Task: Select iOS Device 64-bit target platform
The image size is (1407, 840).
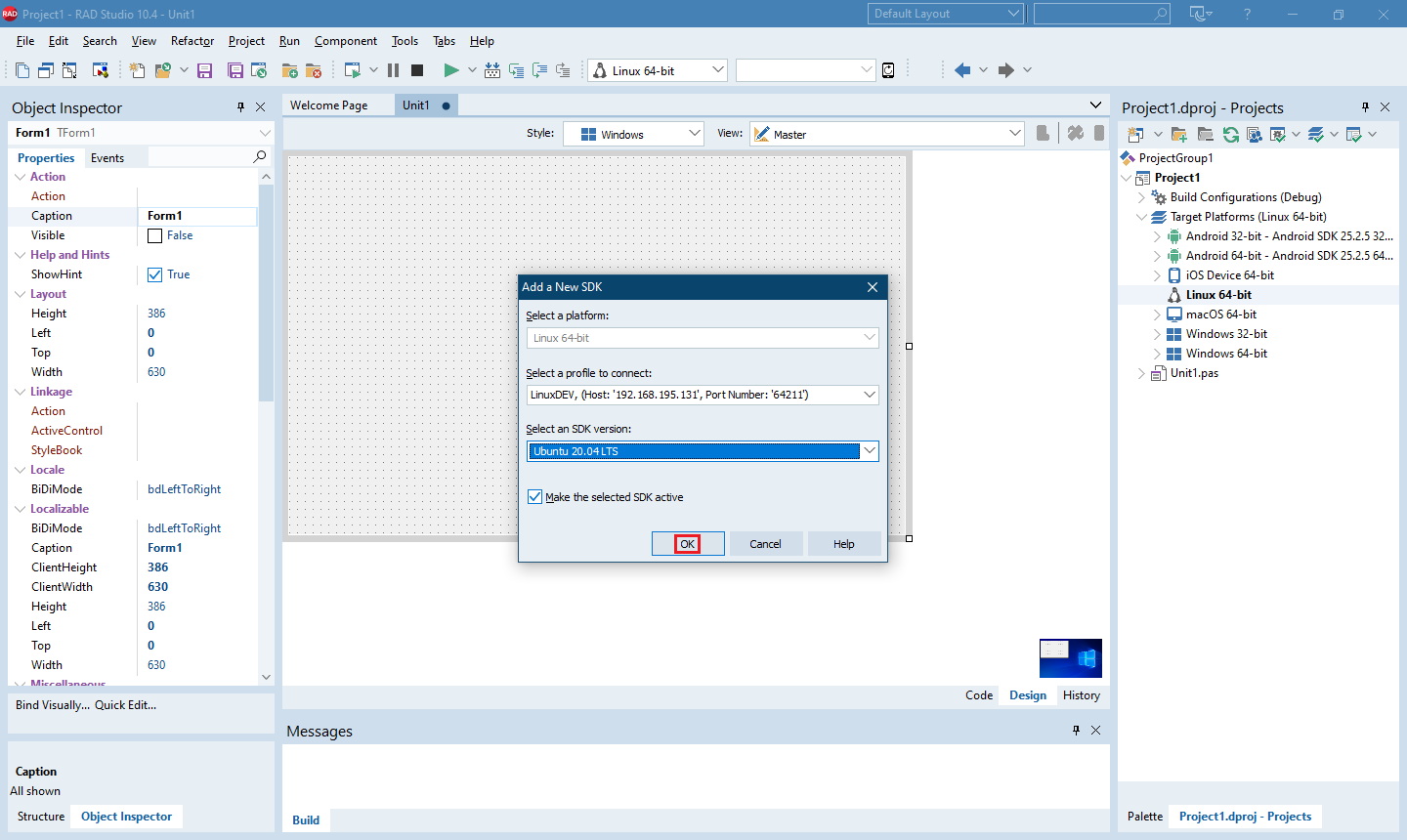Action: pyautogui.click(x=1229, y=275)
